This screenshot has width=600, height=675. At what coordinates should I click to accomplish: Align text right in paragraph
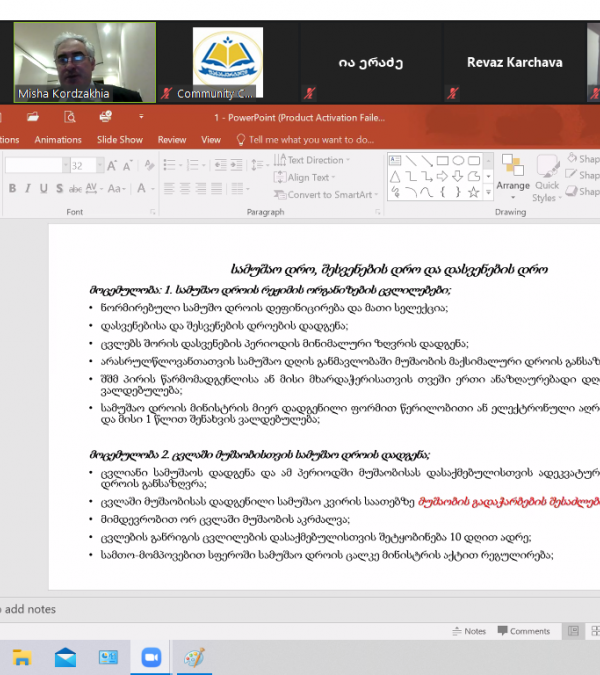click(x=201, y=188)
